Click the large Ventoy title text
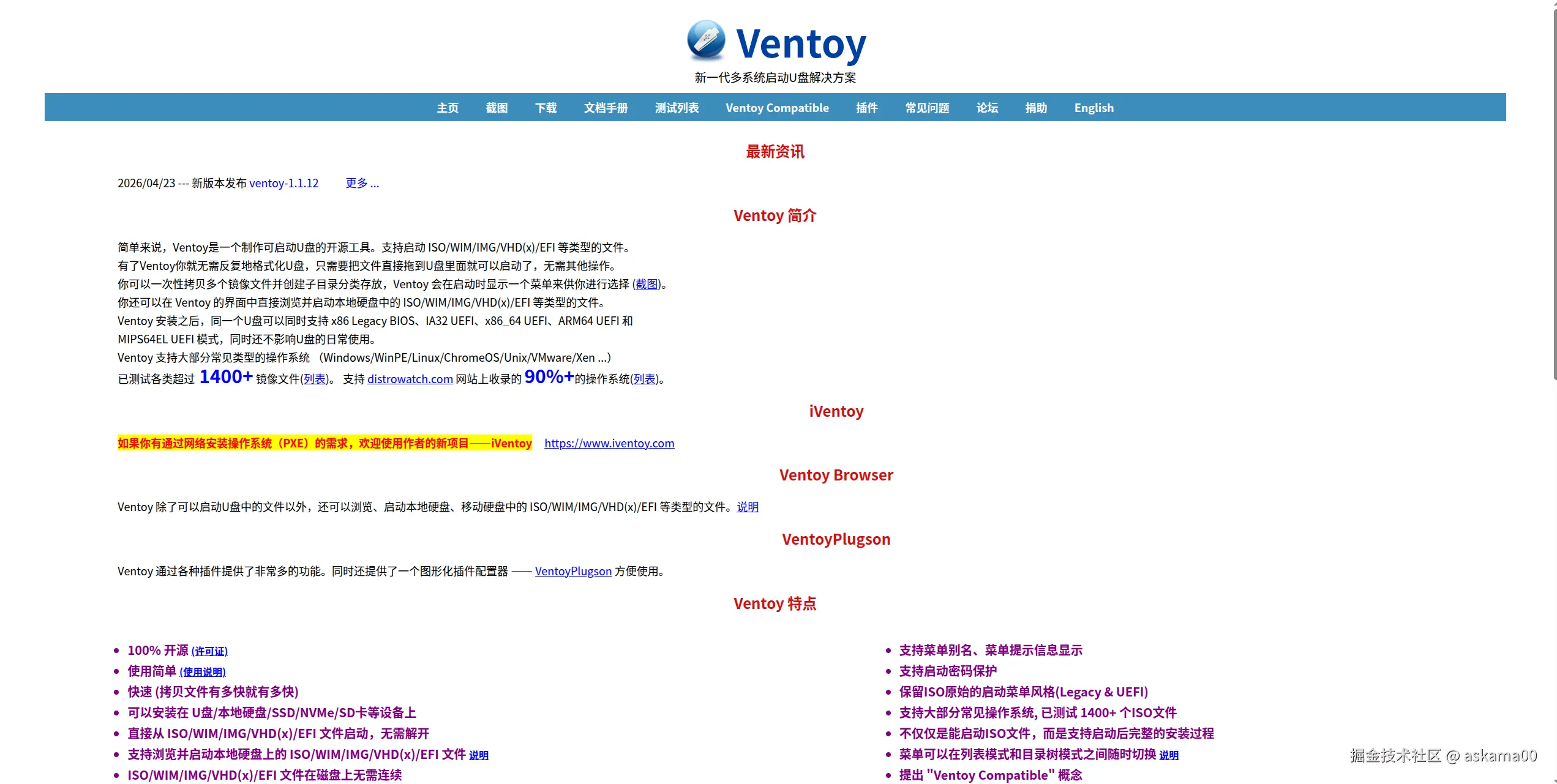Image resolution: width=1557 pixels, height=784 pixels. (801, 44)
